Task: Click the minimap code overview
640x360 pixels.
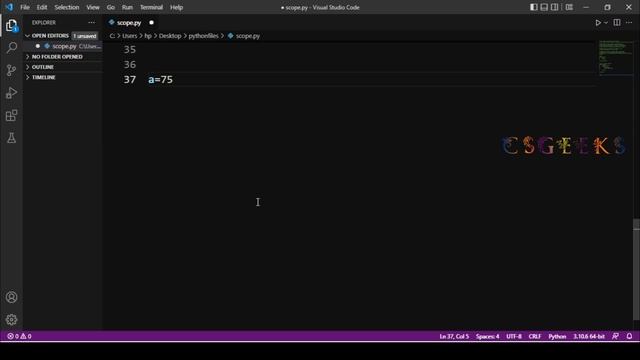Action: point(615,58)
